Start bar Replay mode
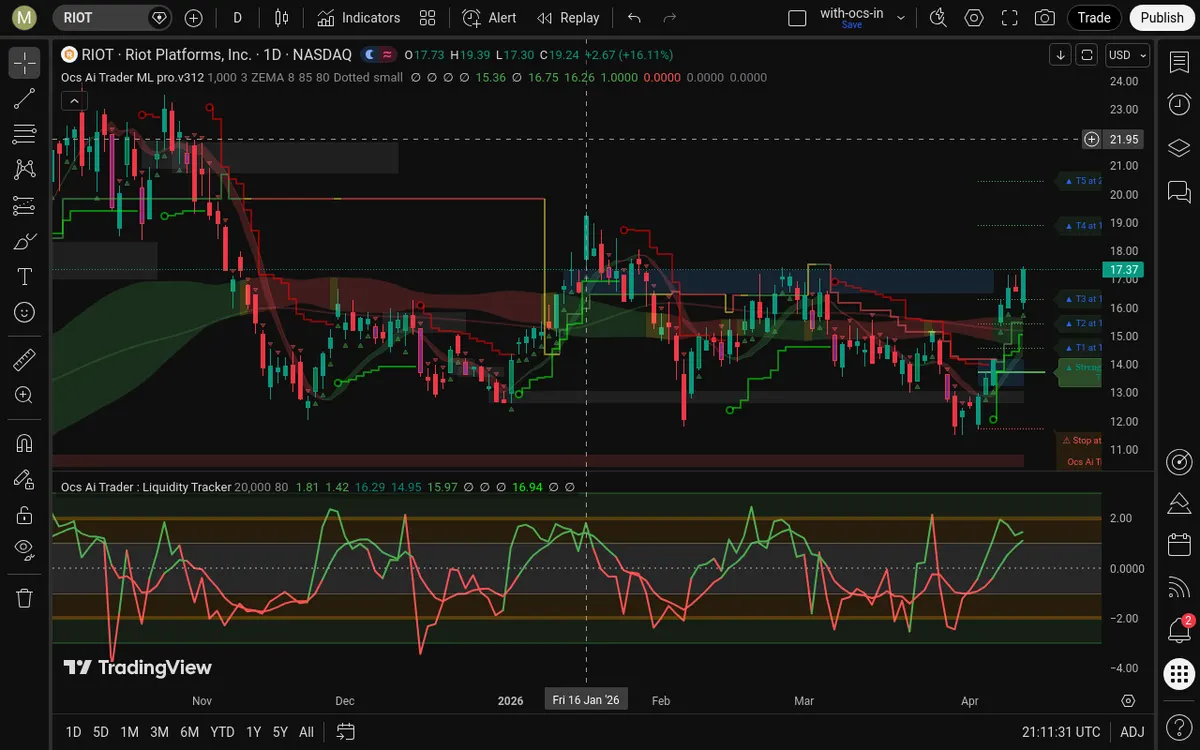Image resolution: width=1200 pixels, height=750 pixels. tap(568, 17)
